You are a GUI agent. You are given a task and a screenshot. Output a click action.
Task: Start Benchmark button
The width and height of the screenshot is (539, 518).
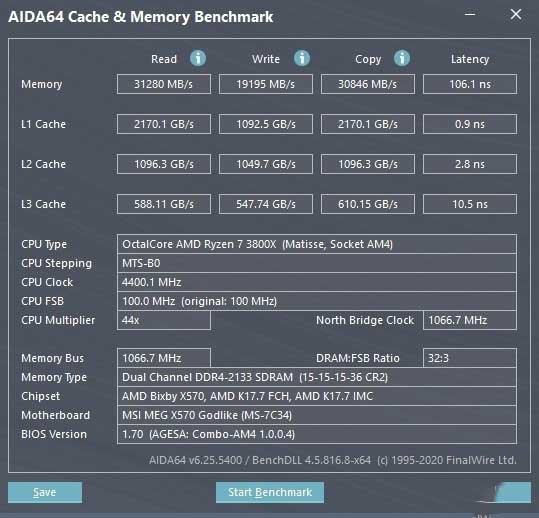click(x=270, y=492)
